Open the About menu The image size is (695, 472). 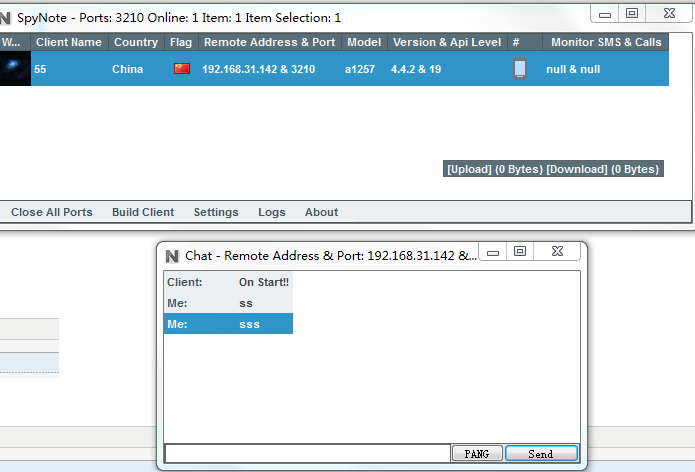321,212
